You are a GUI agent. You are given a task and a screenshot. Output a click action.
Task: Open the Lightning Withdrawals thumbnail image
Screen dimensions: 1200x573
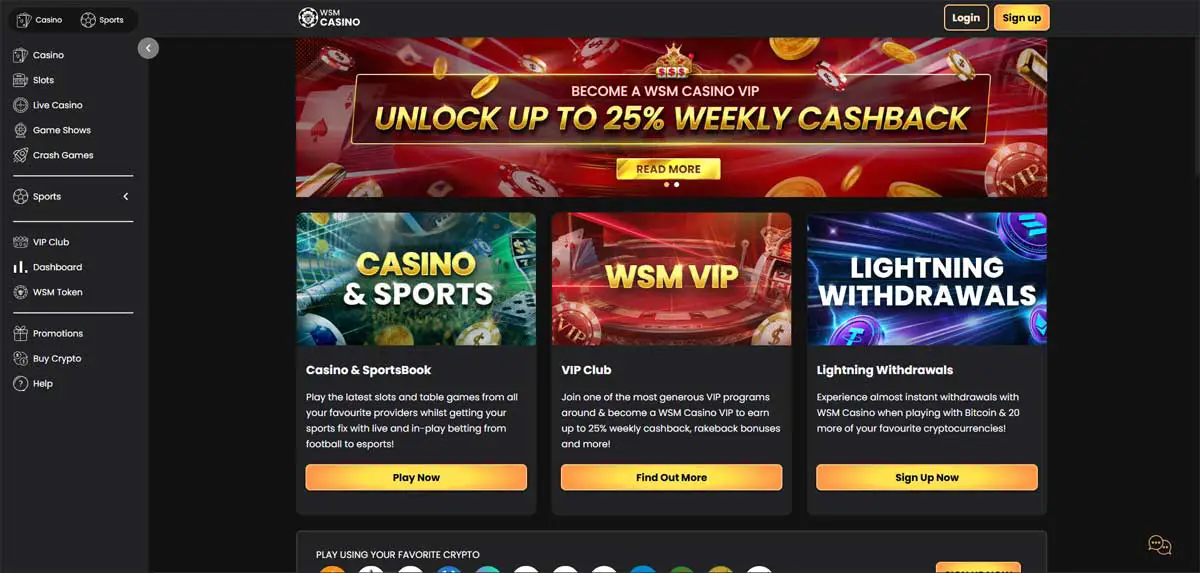pos(927,279)
